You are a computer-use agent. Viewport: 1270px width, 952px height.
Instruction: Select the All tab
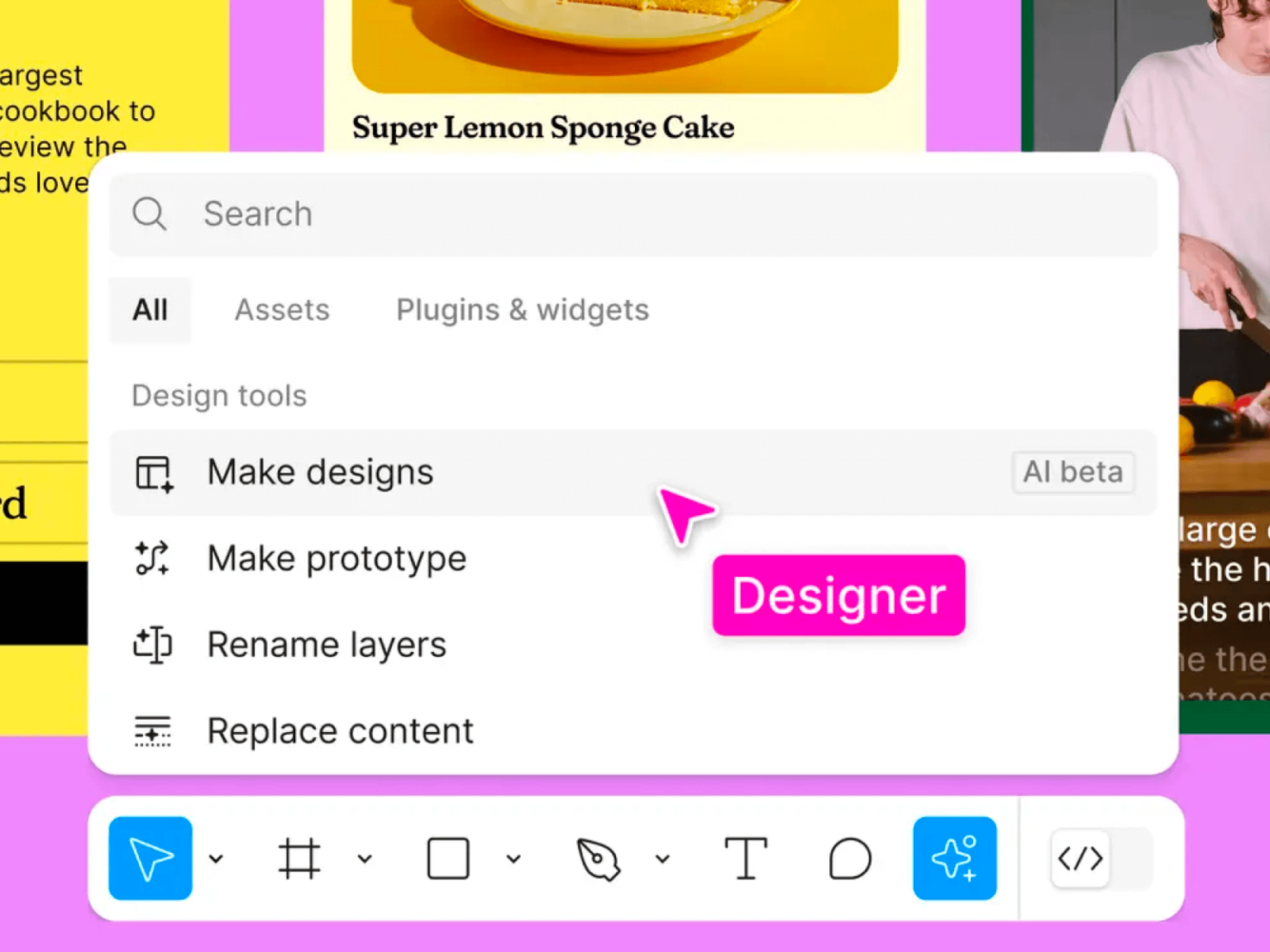(150, 310)
